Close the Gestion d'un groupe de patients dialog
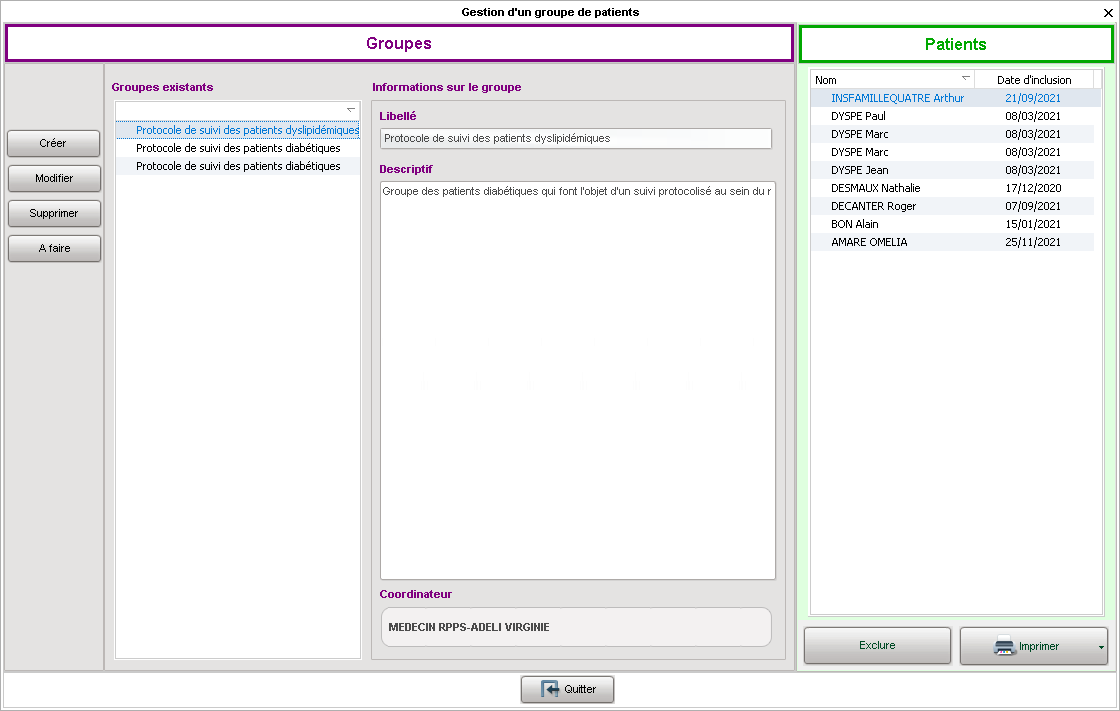Image resolution: width=1120 pixels, height=711 pixels. point(1107,13)
